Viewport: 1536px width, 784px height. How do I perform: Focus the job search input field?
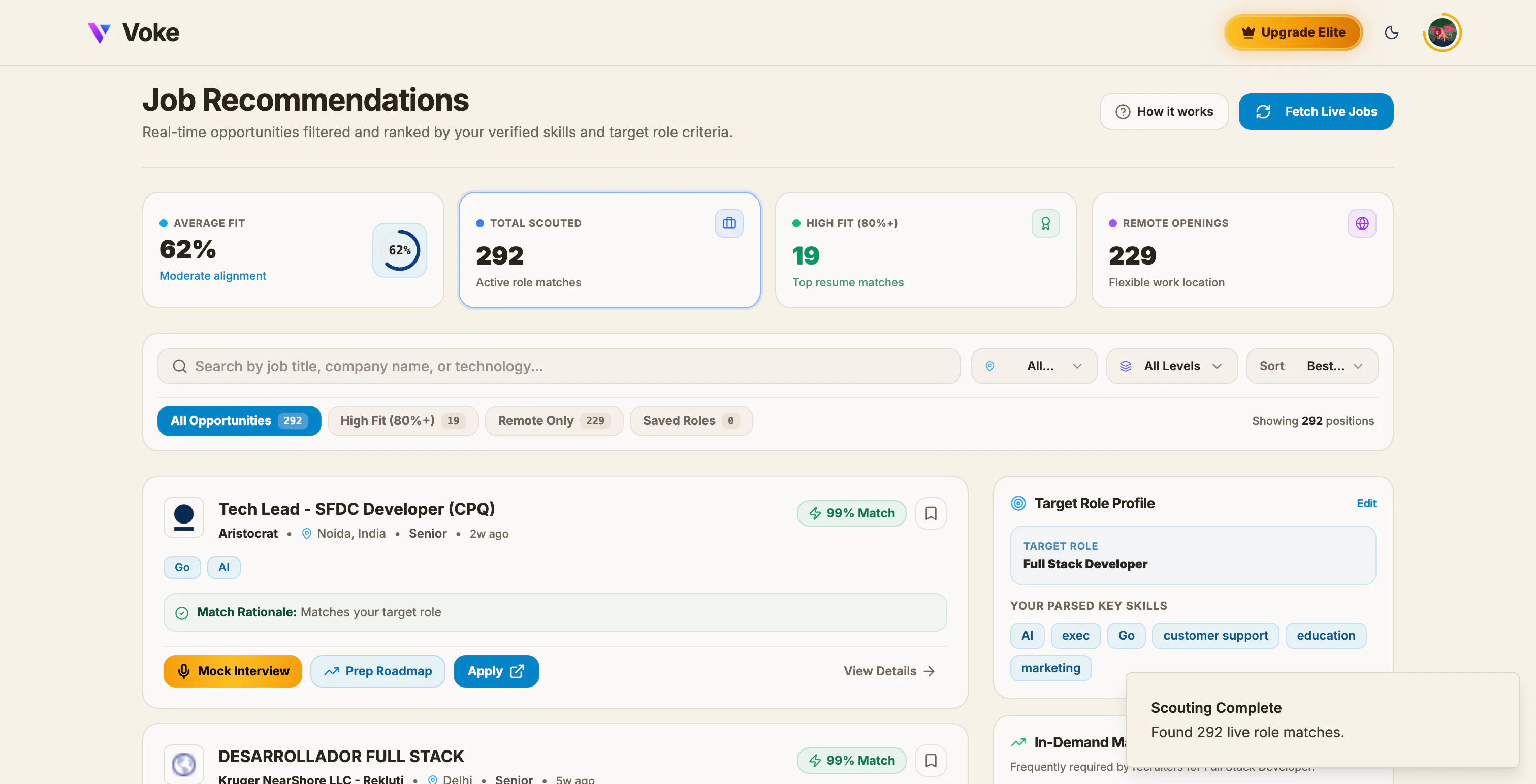[x=559, y=366]
